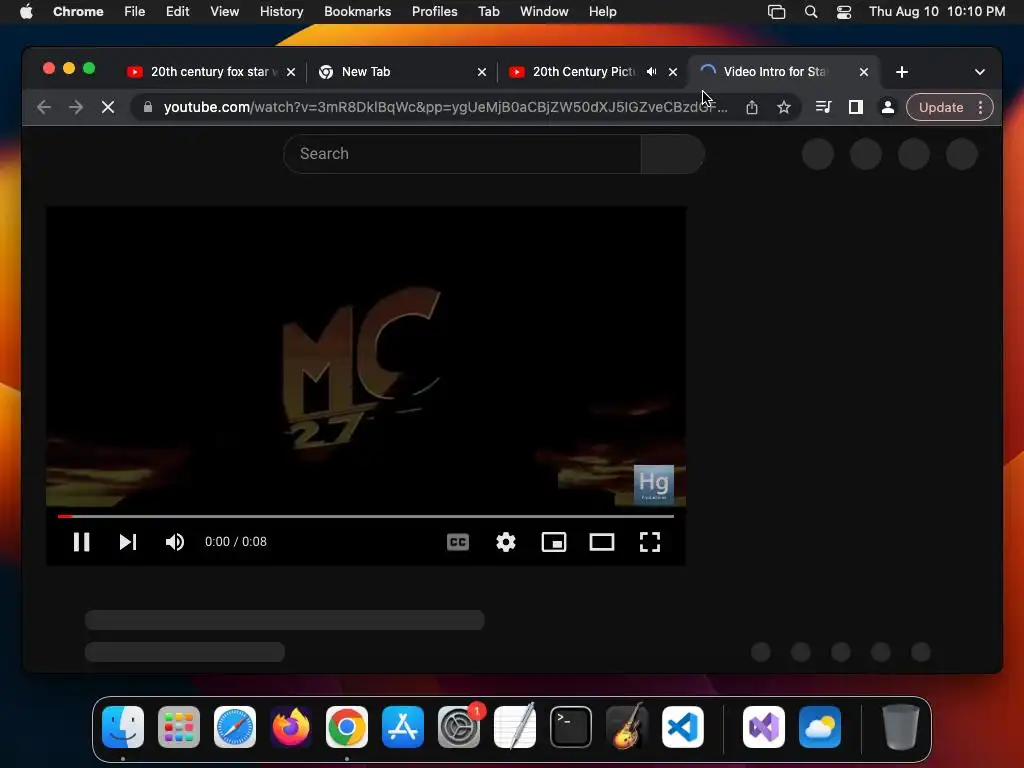Open Chrome three-dot menu

(x=980, y=107)
